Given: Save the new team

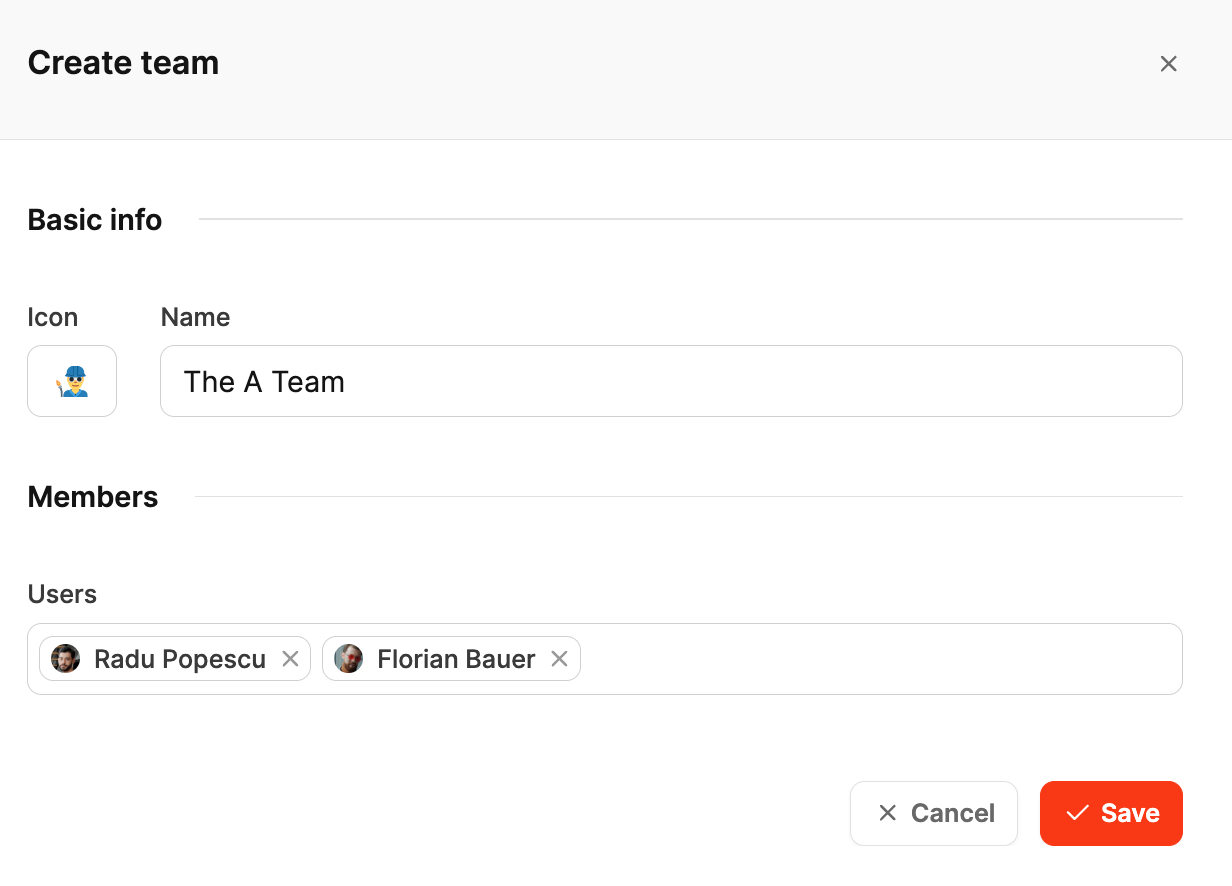Looking at the screenshot, I should tap(1111, 813).
